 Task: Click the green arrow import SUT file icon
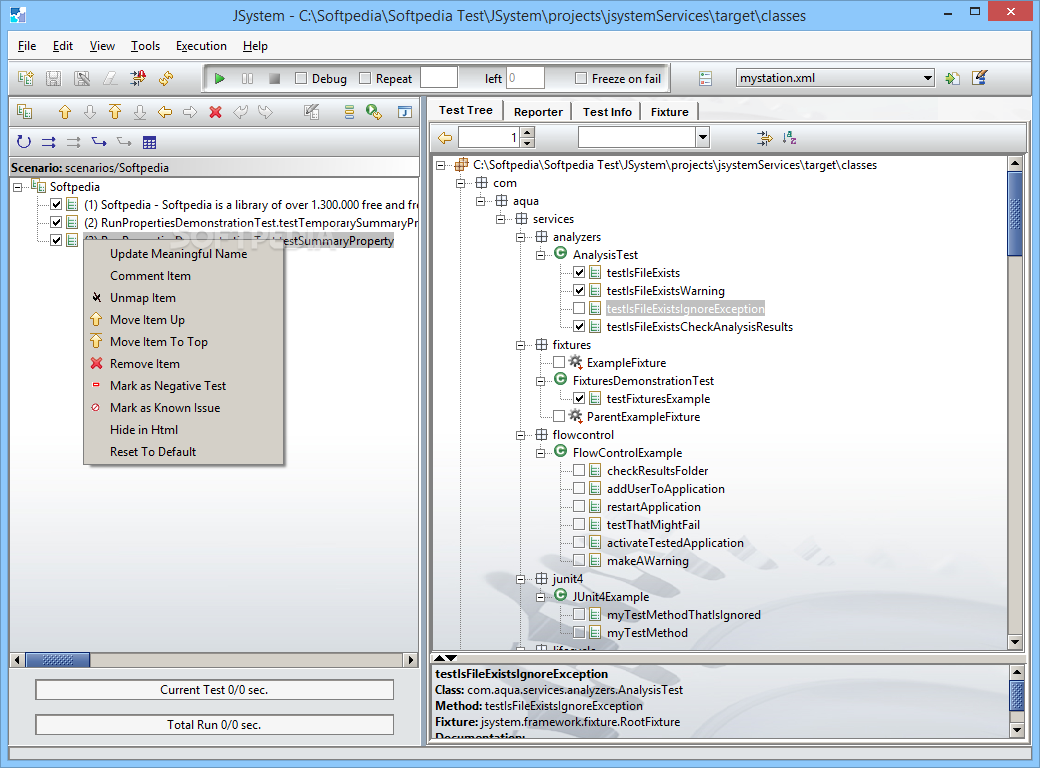click(x=952, y=78)
